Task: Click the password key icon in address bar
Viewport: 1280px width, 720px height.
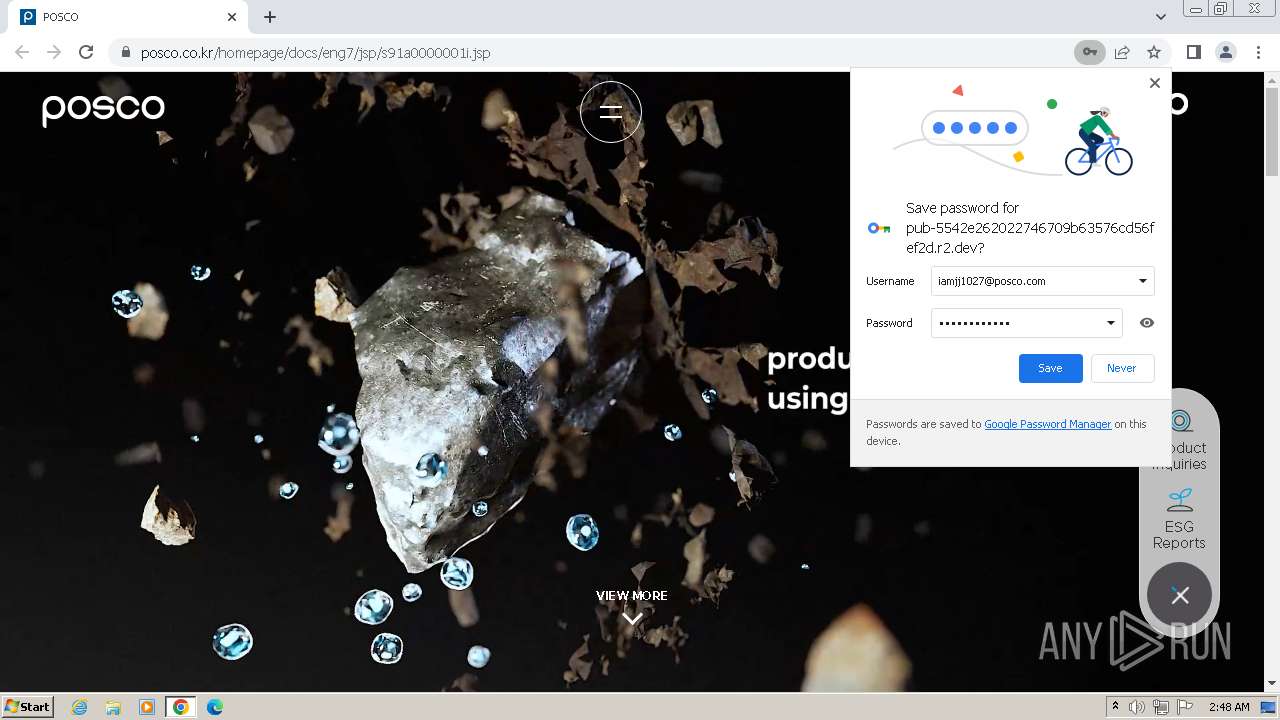Action: tap(1090, 52)
